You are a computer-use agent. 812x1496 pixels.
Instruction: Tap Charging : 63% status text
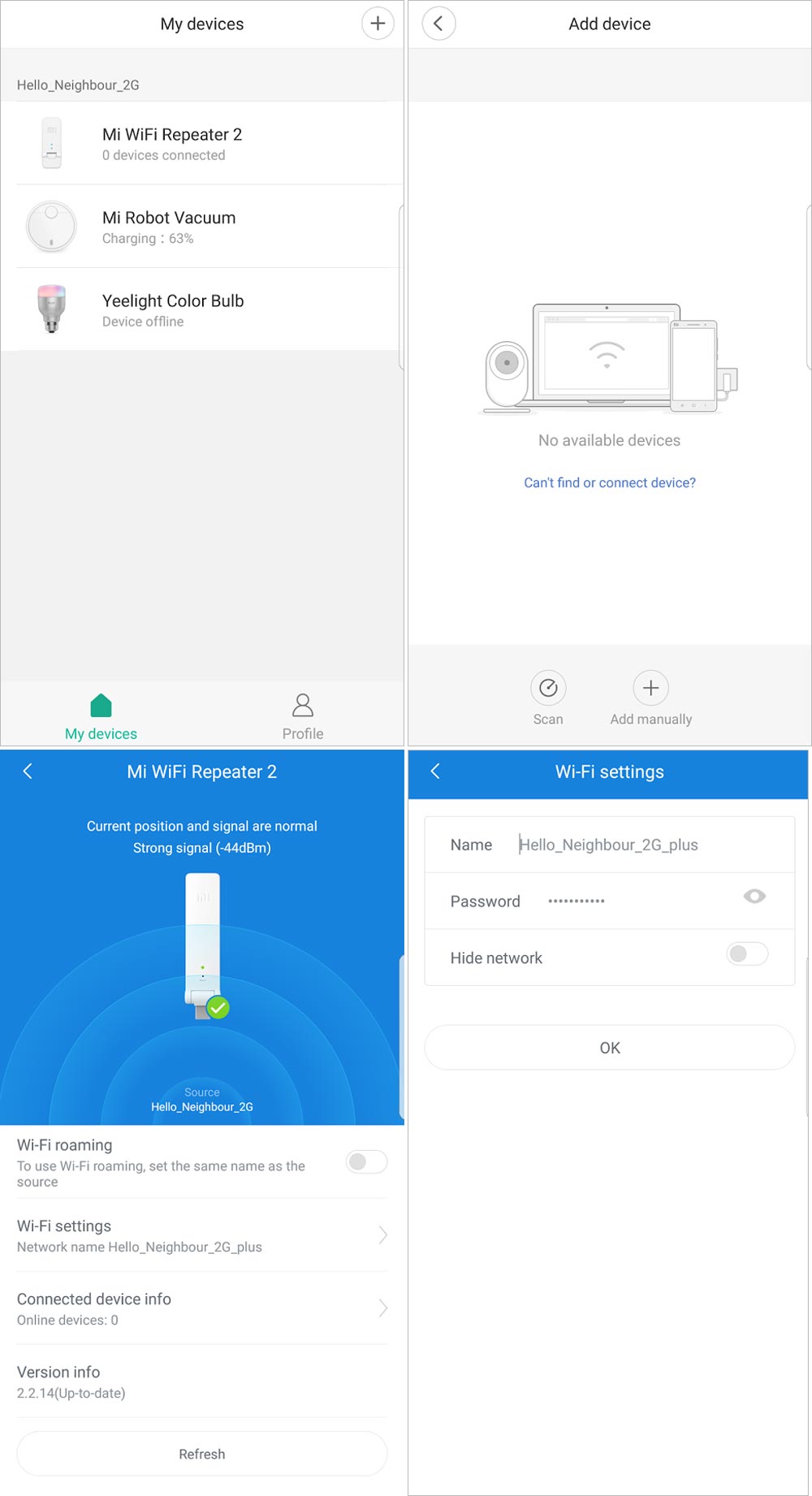coord(148,239)
